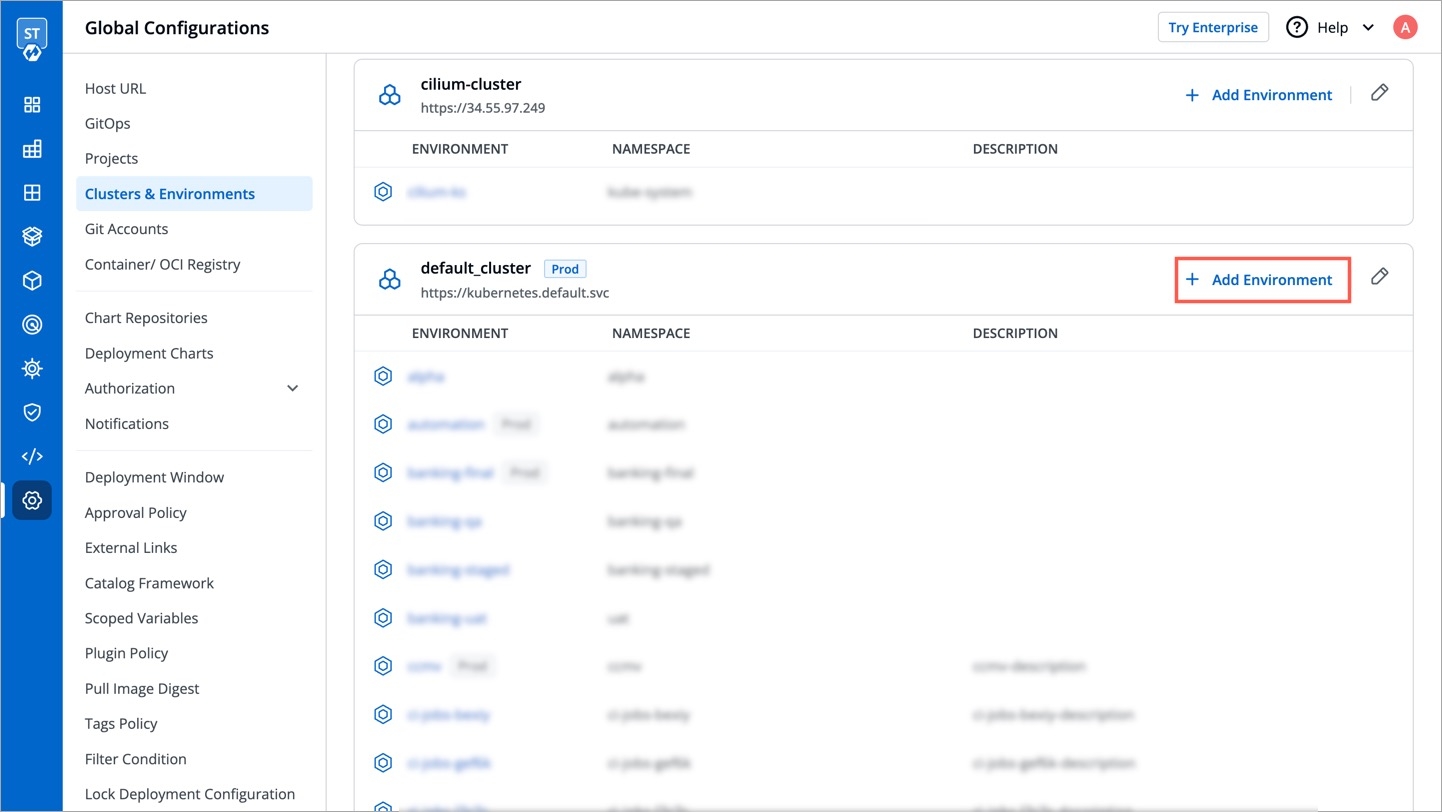Click the single cube icon in sidebar
The width and height of the screenshot is (1442, 812).
point(32,281)
